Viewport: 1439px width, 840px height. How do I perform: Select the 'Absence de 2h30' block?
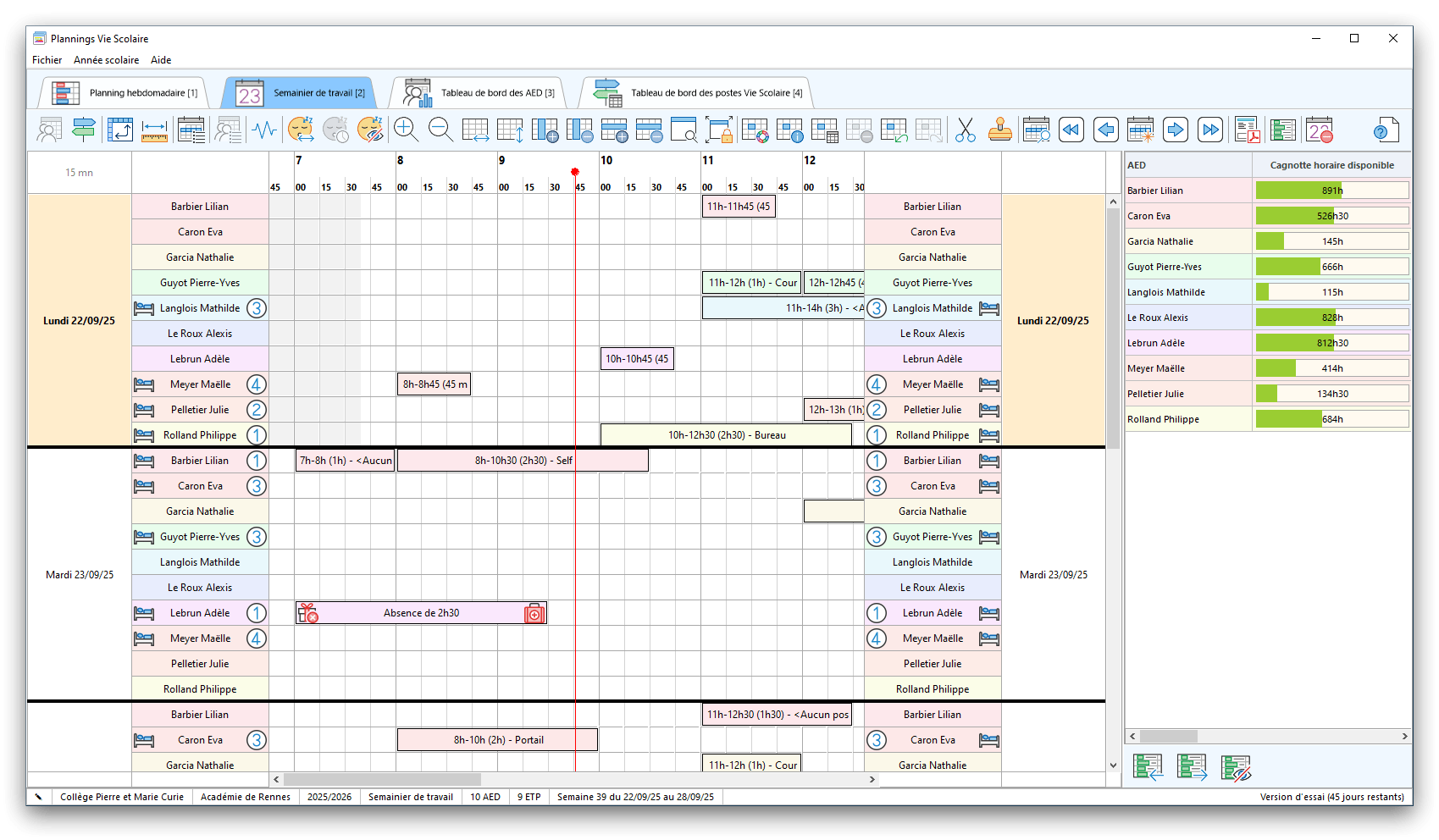[421, 613]
